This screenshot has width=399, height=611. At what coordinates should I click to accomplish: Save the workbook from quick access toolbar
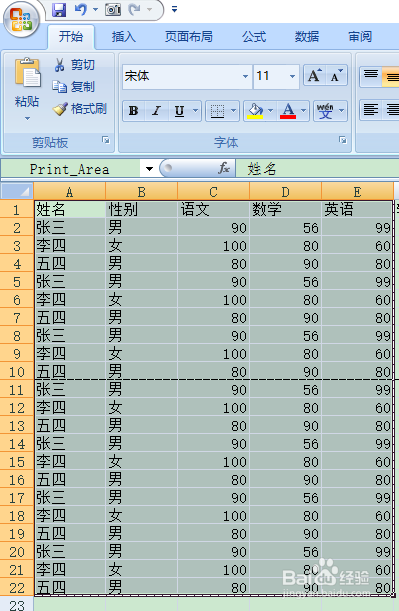point(59,9)
